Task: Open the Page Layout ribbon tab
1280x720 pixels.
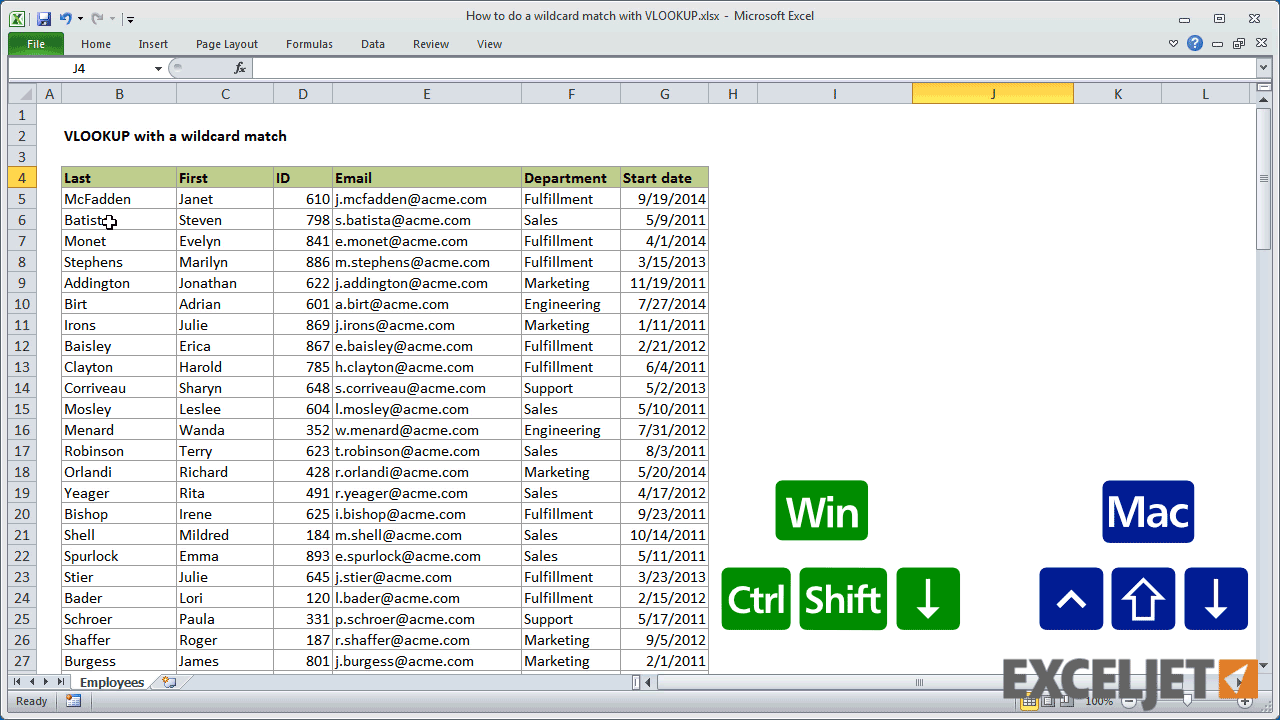Action: 227,44
